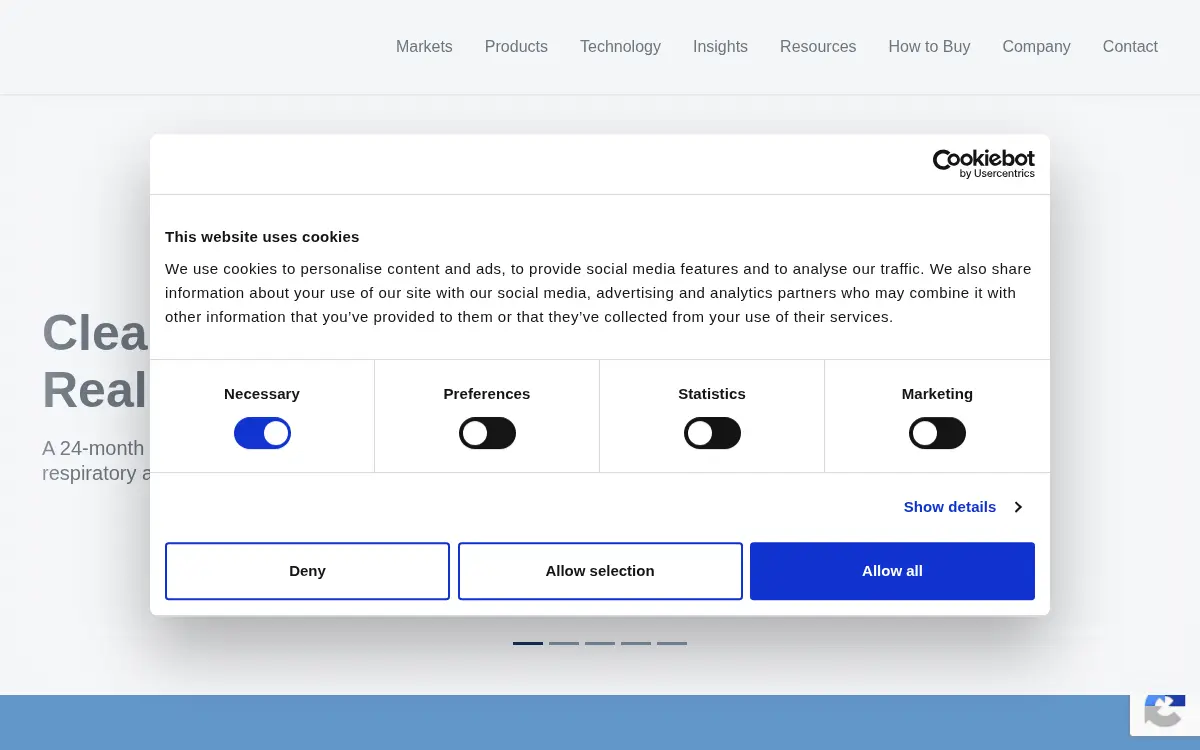
Task: Open the Technology menu
Action: coord(620,46)
